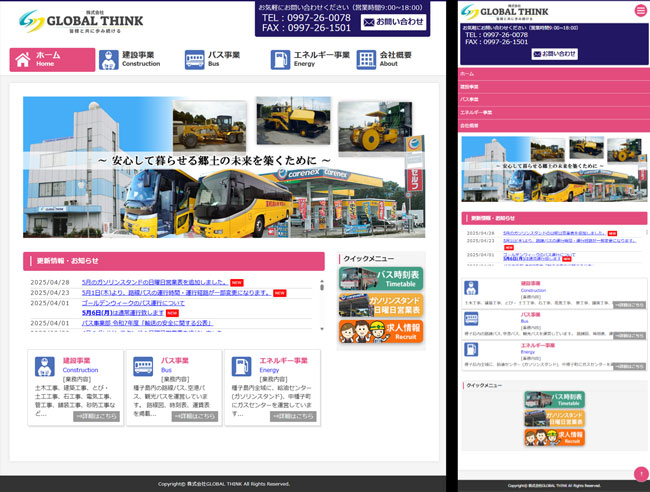Screen dimensions: 650x492
Task: Click the Home icon in desktop navigation
Action: [x=23, y=59]
